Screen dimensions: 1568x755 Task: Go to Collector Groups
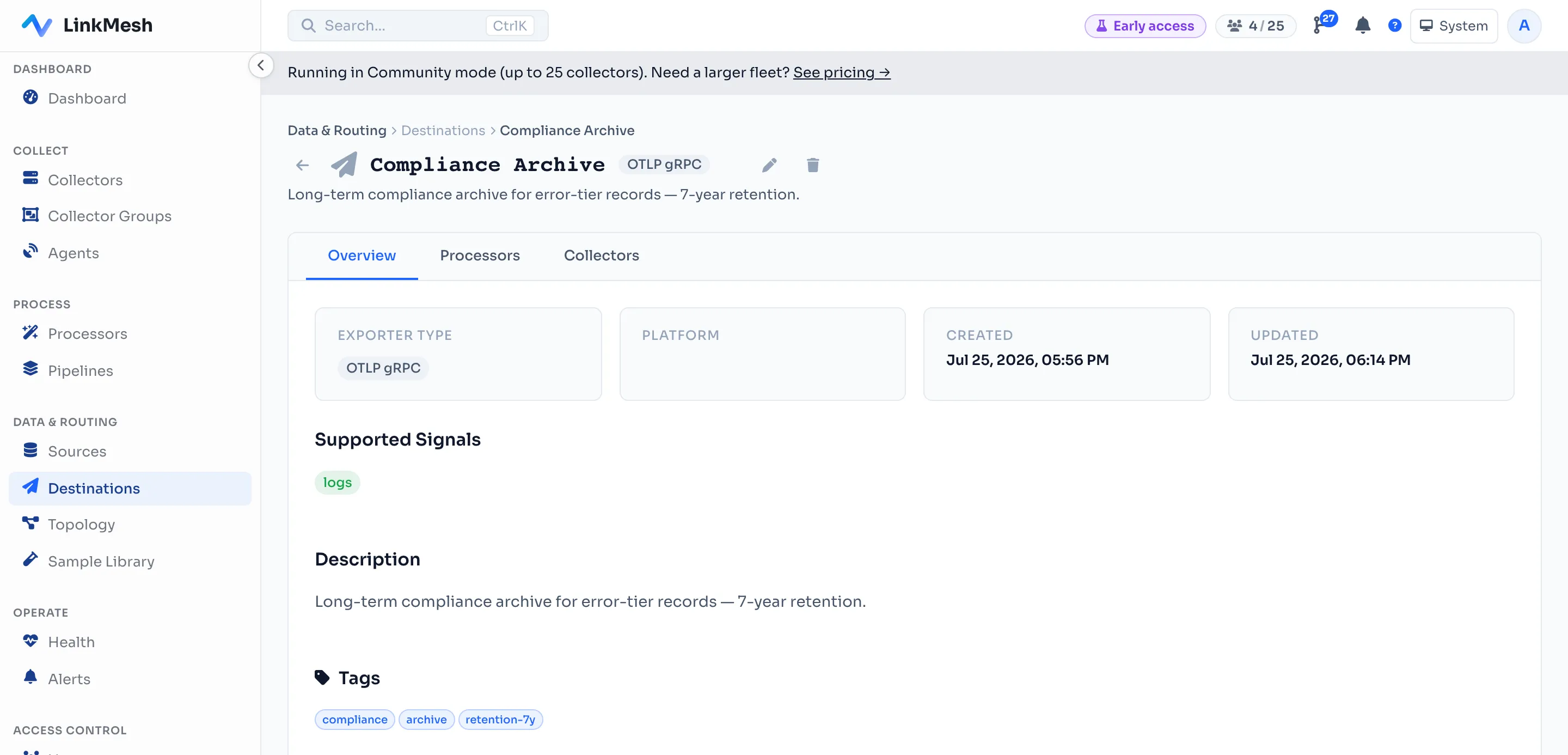pos(130,216)
